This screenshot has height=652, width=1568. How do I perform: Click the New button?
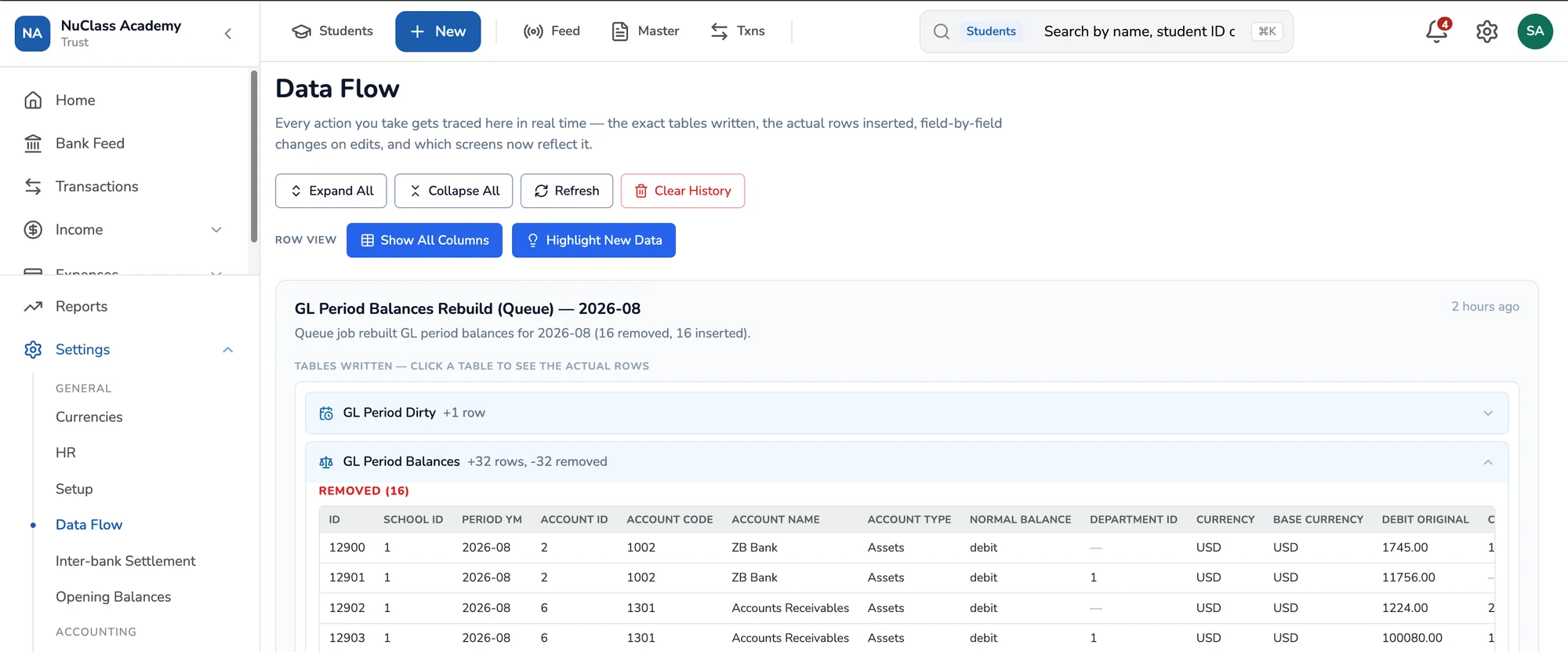(437, 31)
